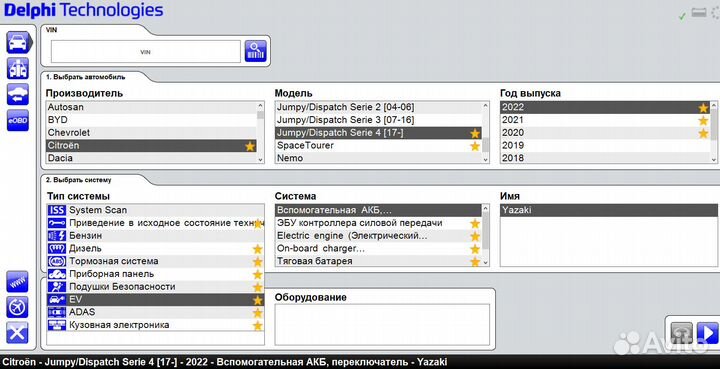
Task: Select EV system type
Action: pyautogui.click(x=156, y=300)
